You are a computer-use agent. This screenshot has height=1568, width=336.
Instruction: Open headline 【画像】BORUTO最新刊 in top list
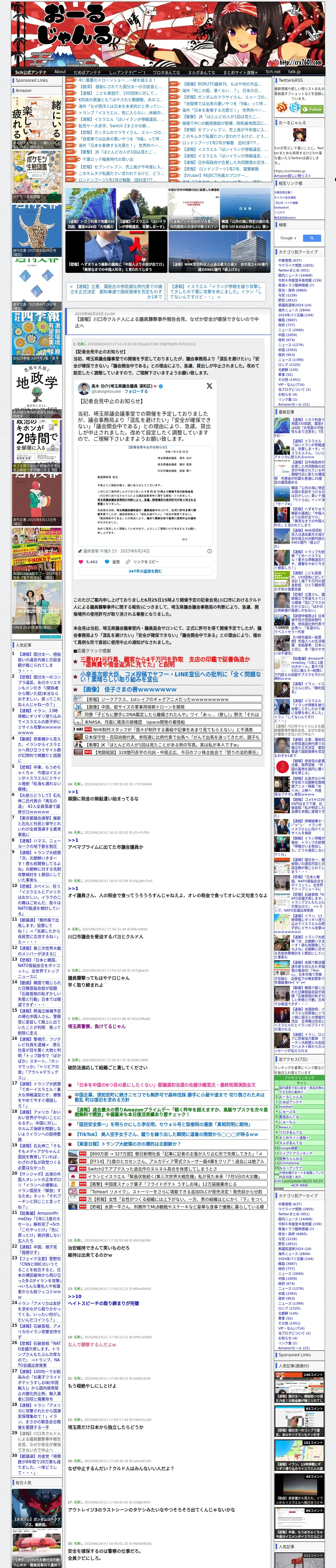[x=221, y=84]
